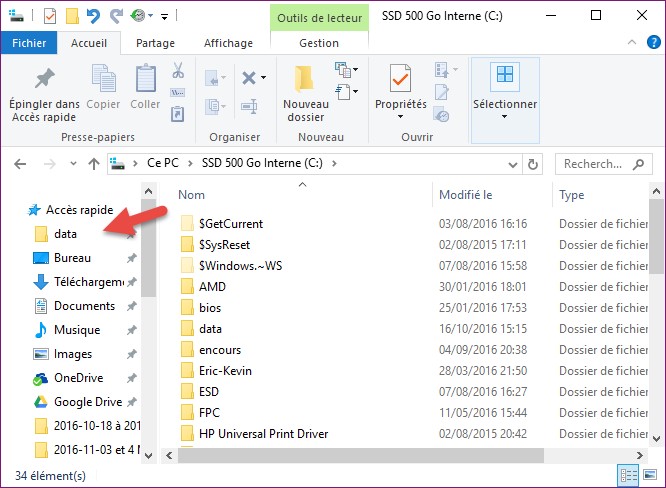Click the Undo arrow in quick access toolbar
Image resolution: width=666 pixels, height=488 pixels.
(93, 16)
